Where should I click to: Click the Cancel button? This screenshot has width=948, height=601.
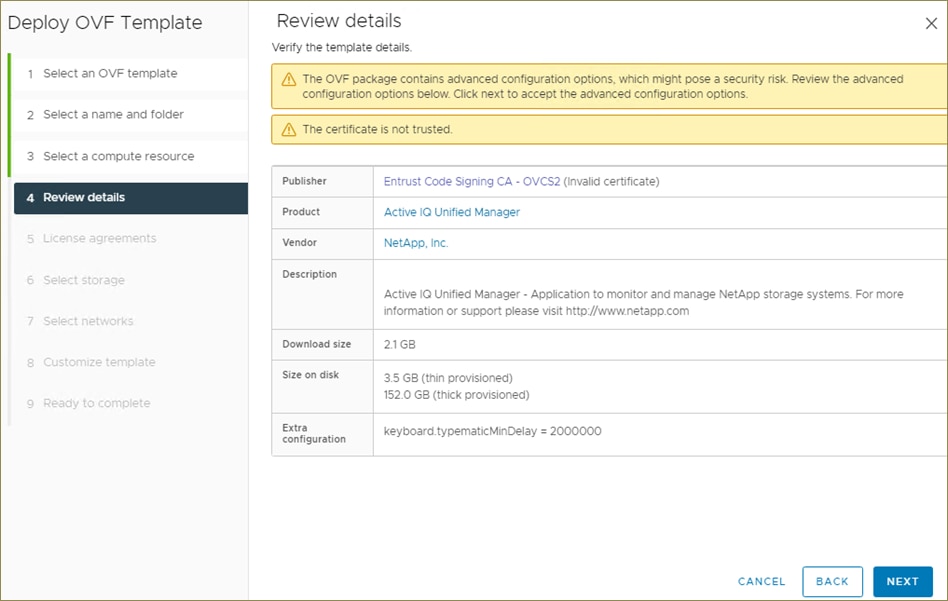tap(761, 582)
